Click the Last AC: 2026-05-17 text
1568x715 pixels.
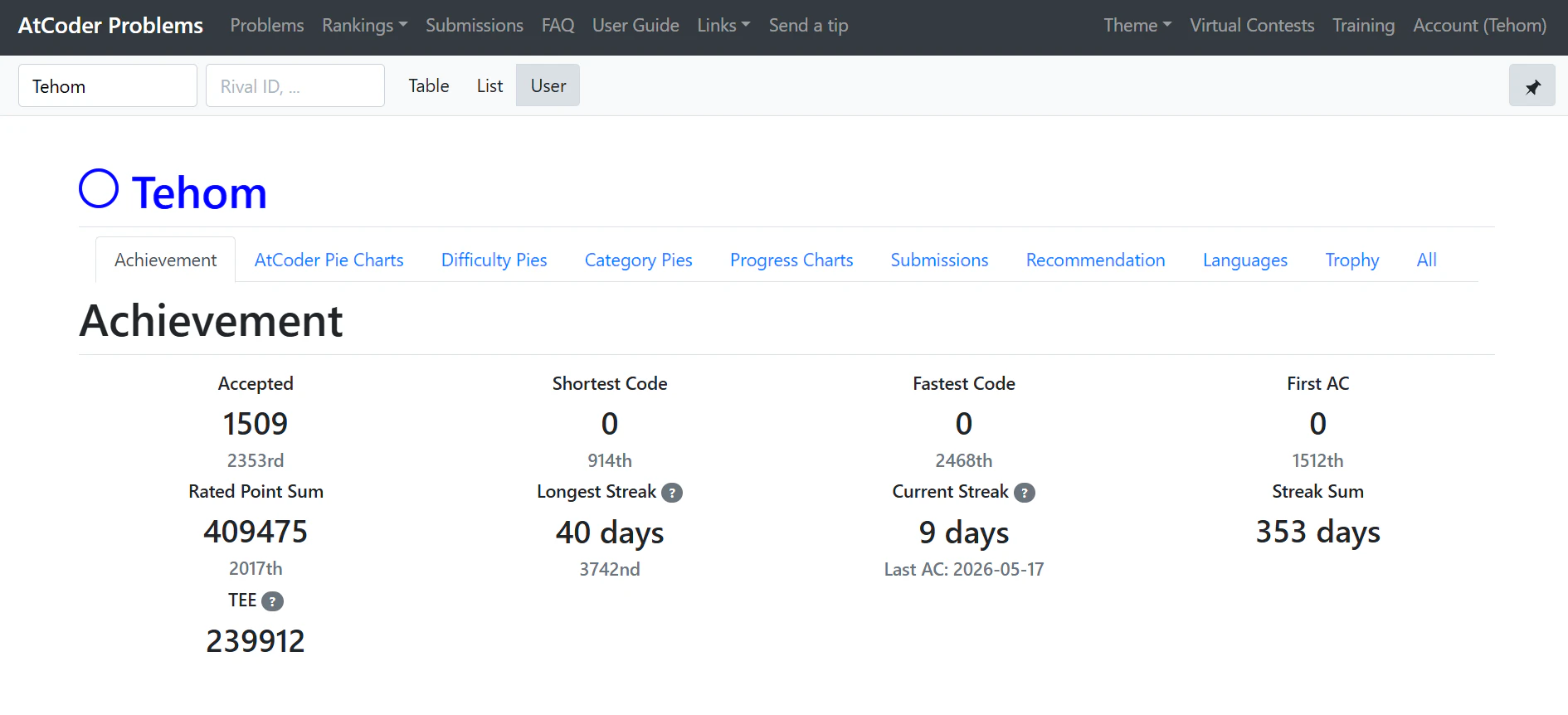(x=964, y=569)
